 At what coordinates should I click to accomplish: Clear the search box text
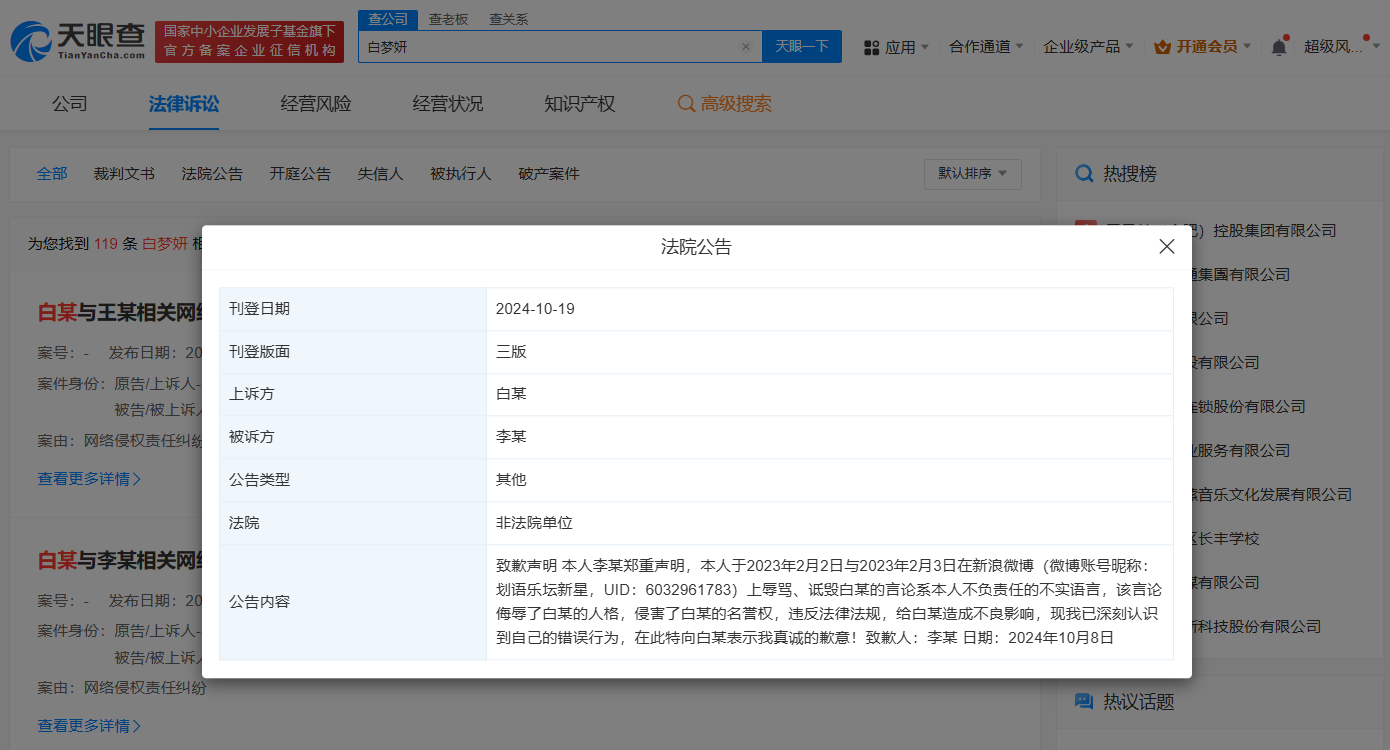(x=745, y=47)
